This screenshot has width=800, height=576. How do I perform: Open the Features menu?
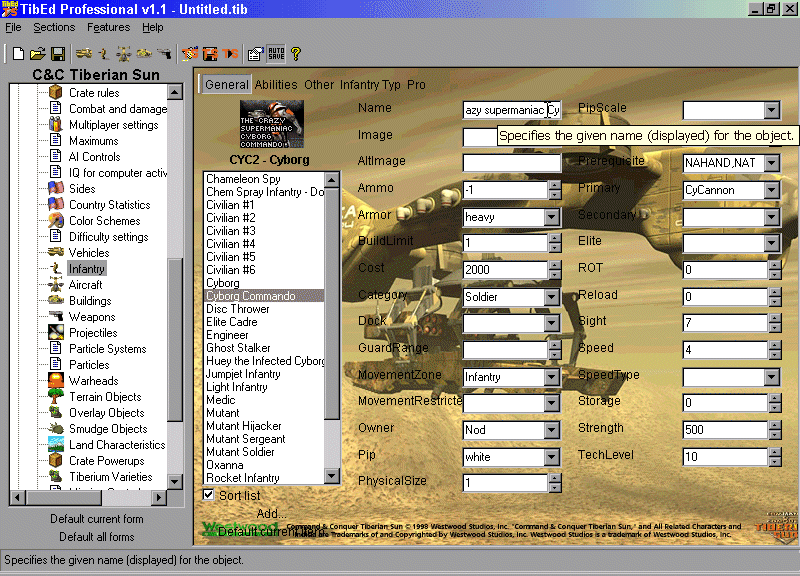point(108,28)
